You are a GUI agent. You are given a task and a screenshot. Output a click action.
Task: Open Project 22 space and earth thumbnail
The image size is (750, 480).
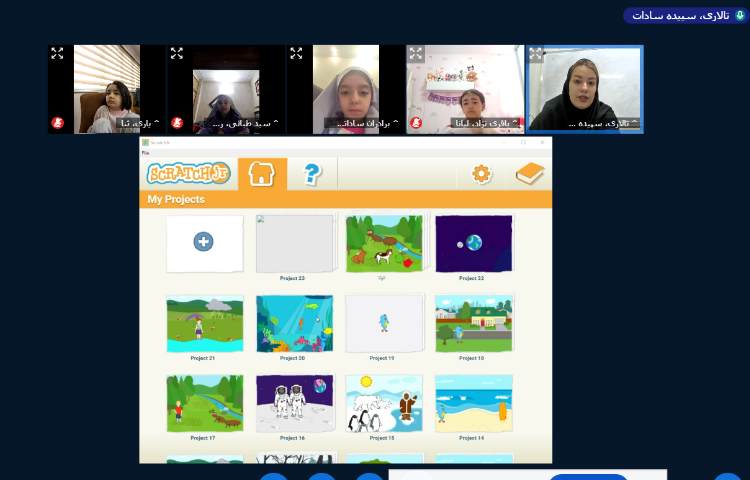pos(474,244)
